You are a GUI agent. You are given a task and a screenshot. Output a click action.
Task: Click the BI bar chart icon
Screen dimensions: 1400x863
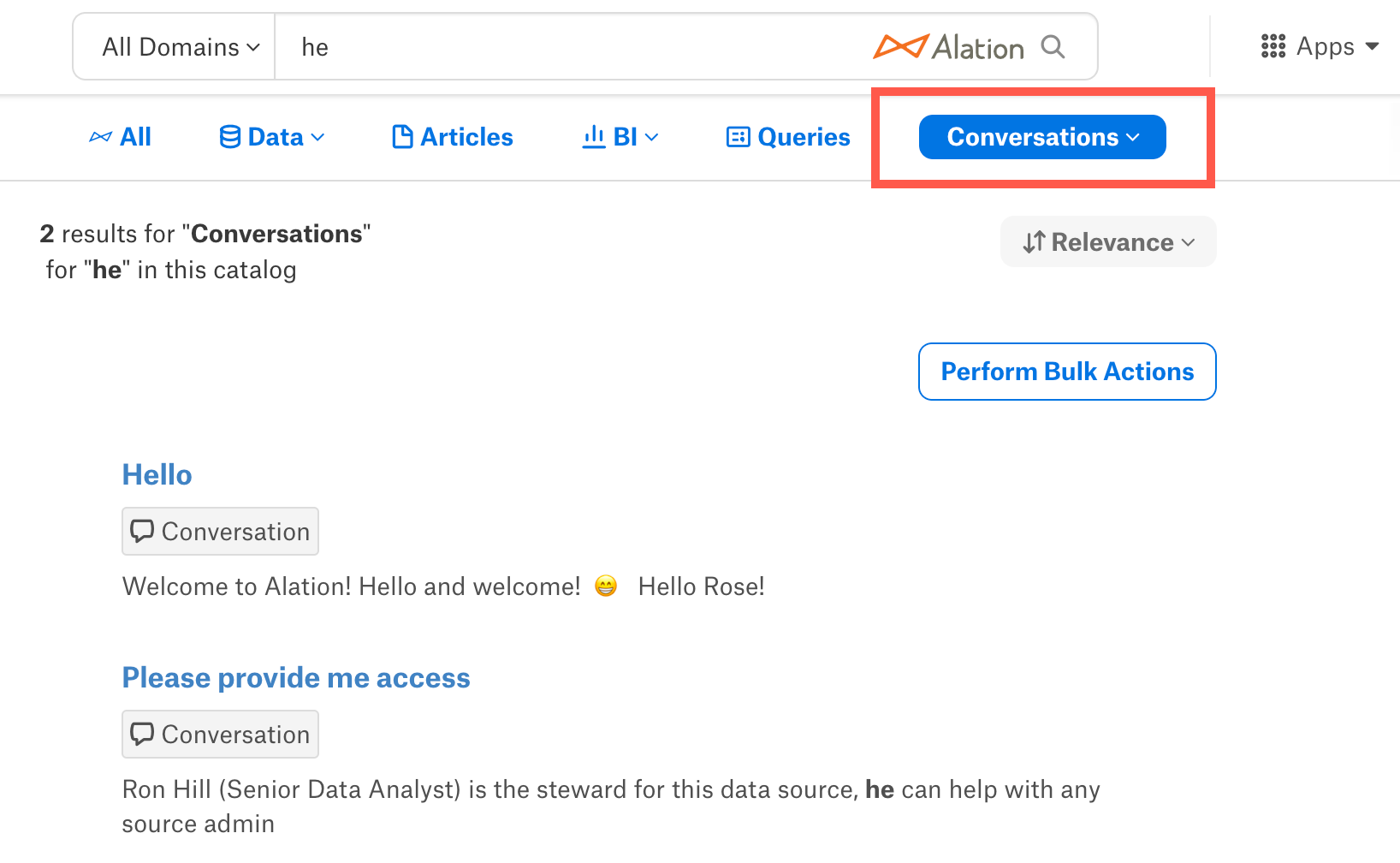point(594,137)
